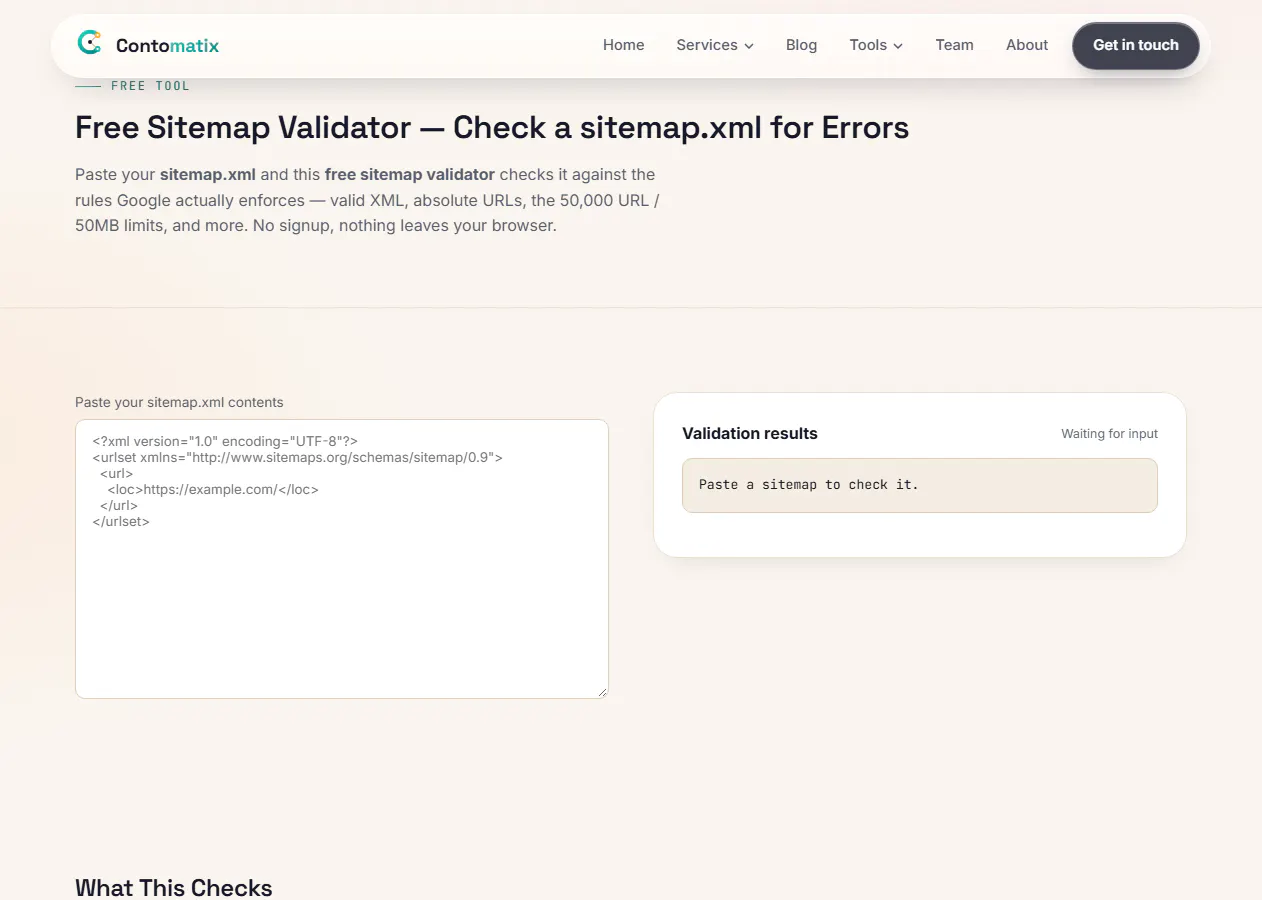Go to the Home page
The height and width of the screenshot is (900, 1262).
tap(623, 45)
